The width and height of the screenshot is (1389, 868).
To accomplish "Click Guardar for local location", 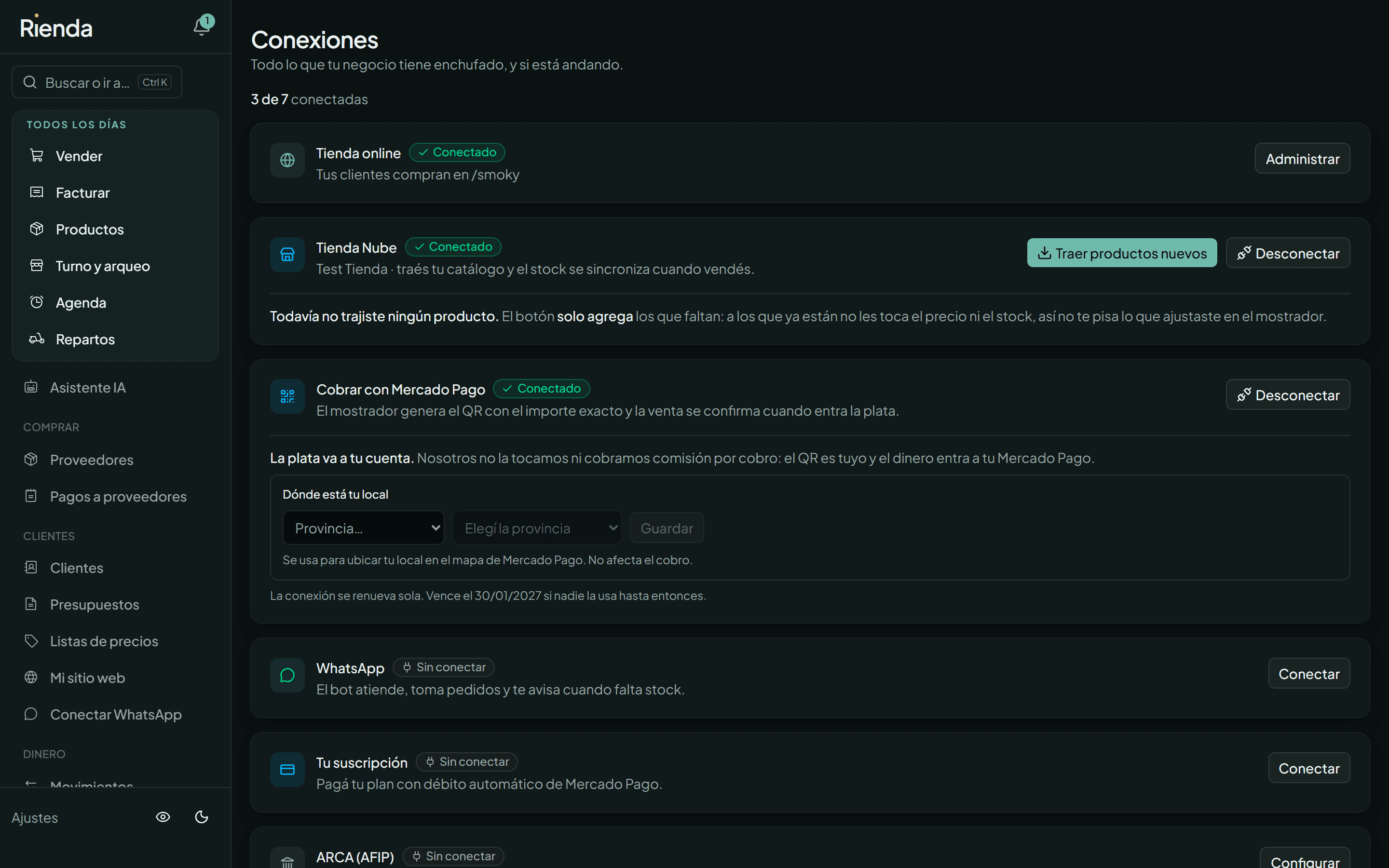I will (667, 528).
